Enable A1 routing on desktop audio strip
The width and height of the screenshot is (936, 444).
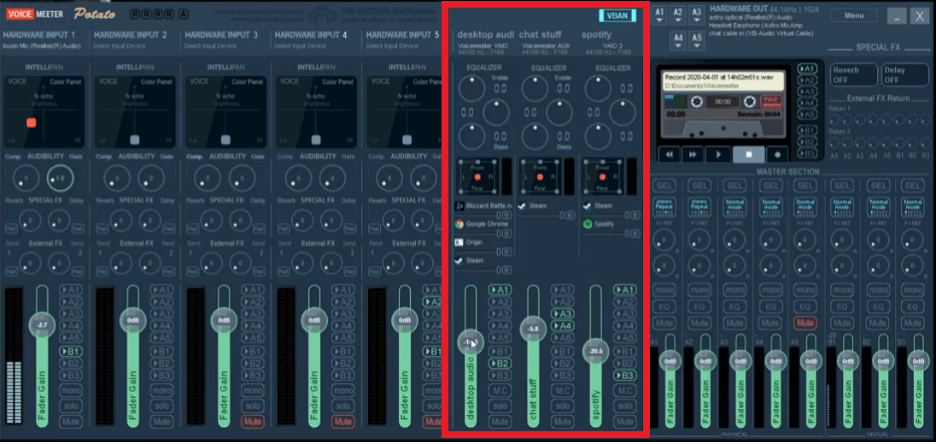pos(500,290)
